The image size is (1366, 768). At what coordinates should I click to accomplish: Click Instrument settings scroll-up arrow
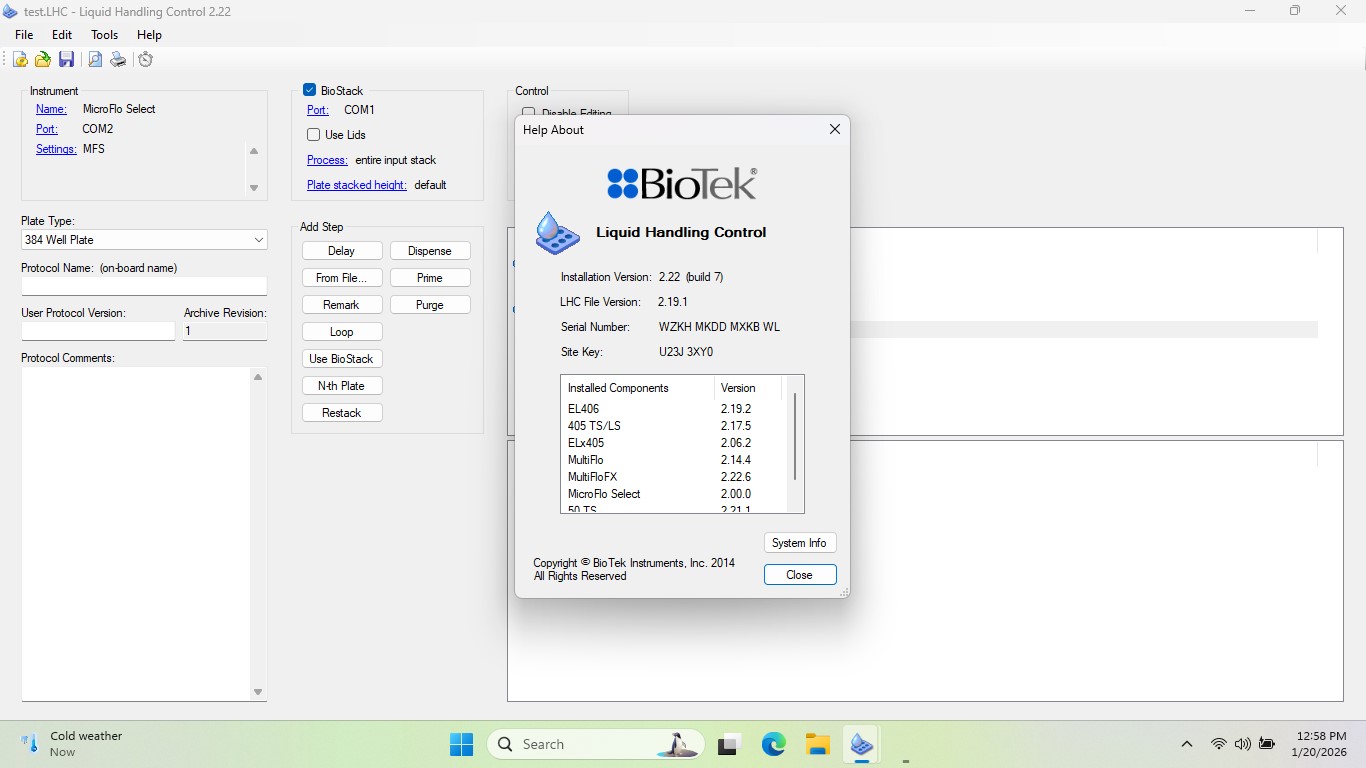tap(254, 151)
